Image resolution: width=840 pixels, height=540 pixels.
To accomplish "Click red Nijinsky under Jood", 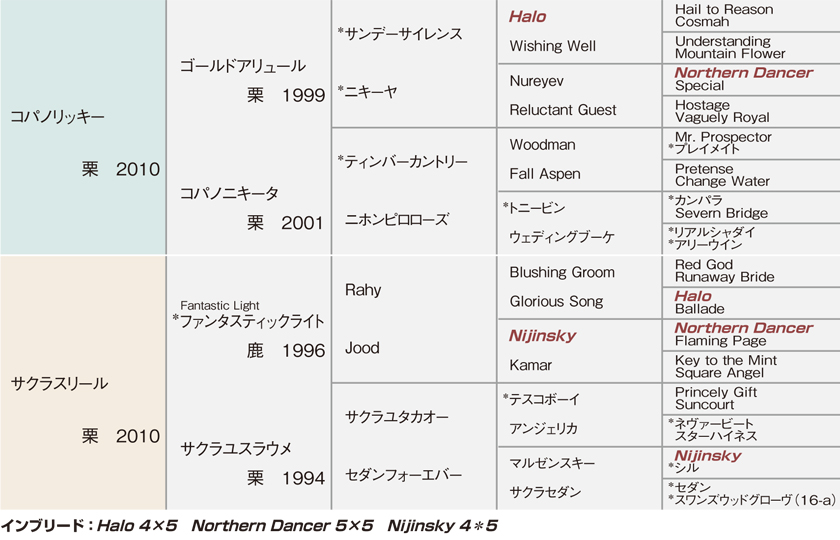I will (542, 336).
